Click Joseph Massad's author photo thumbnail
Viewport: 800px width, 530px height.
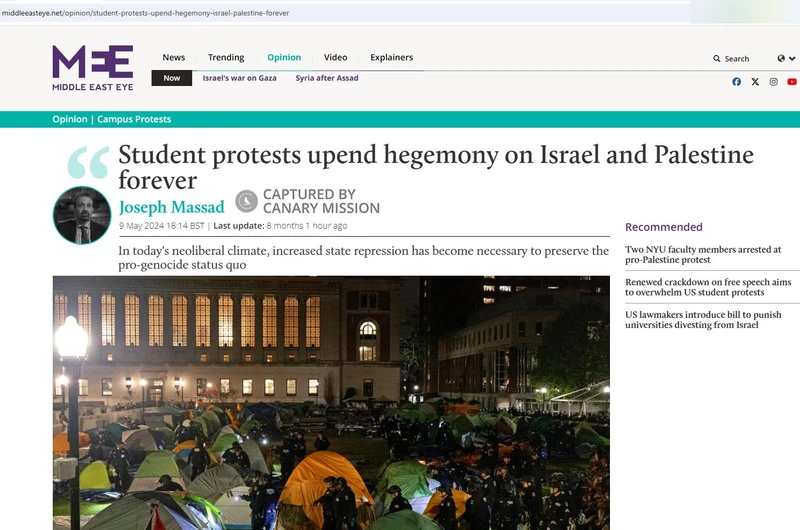click(x=82, y=215)
